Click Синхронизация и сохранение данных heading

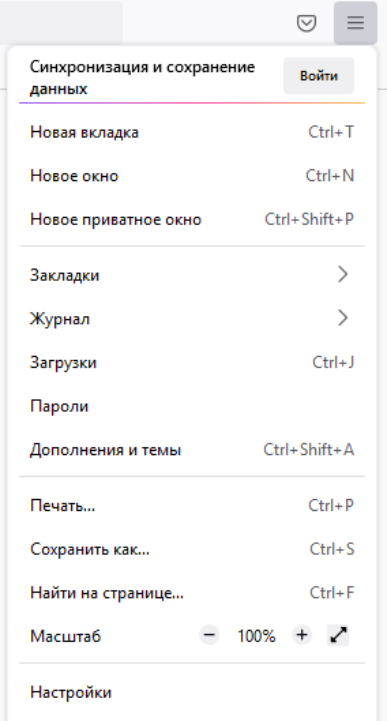click(142, 78)
